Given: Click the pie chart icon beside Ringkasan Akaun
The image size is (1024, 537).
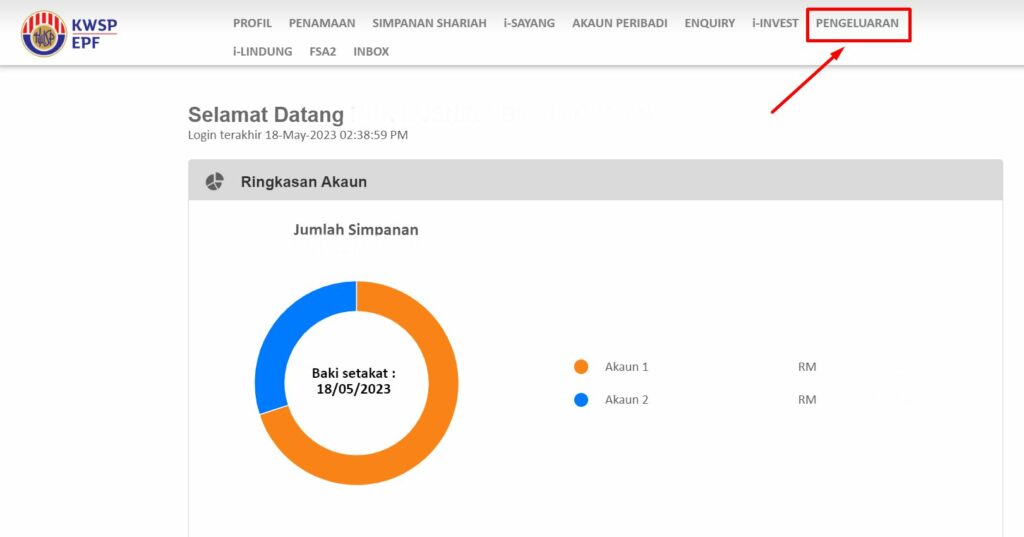Looking at the screenshot, I should pyautogui.click(x=214, y=182).
